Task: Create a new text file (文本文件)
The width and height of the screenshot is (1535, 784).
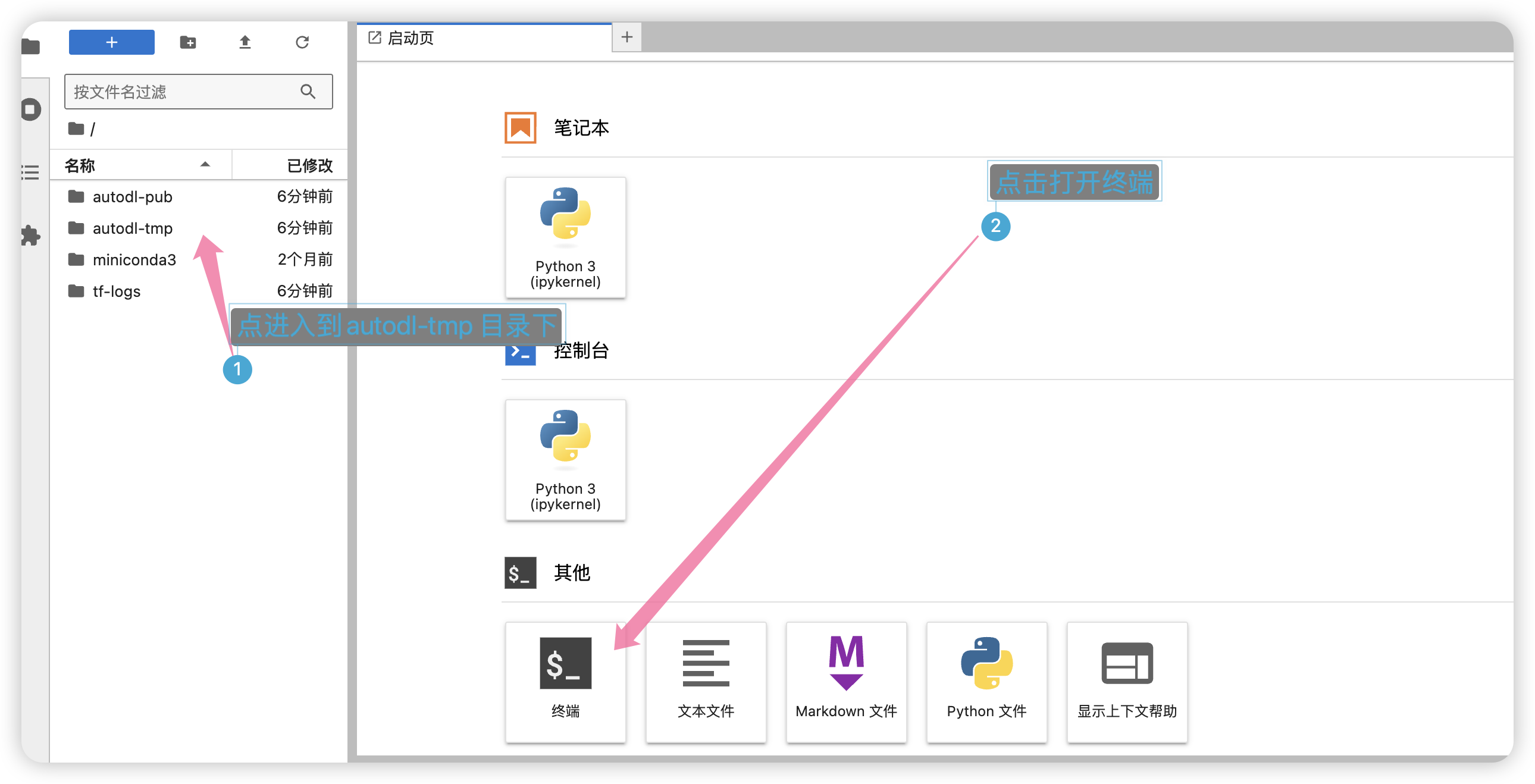Action: coord(706,682)
